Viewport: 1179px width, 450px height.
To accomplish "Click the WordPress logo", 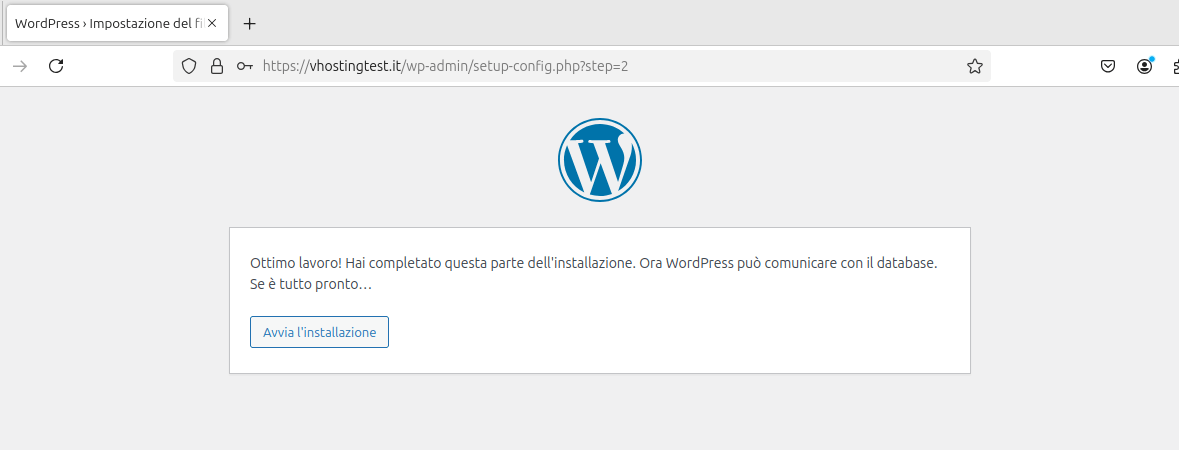I will click(599, 160).
